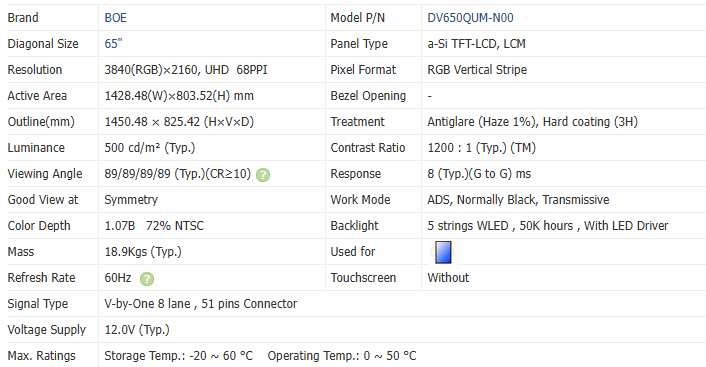Click the 65" diagonal size link
Screen dimensions: 706x367
point(113,44)
